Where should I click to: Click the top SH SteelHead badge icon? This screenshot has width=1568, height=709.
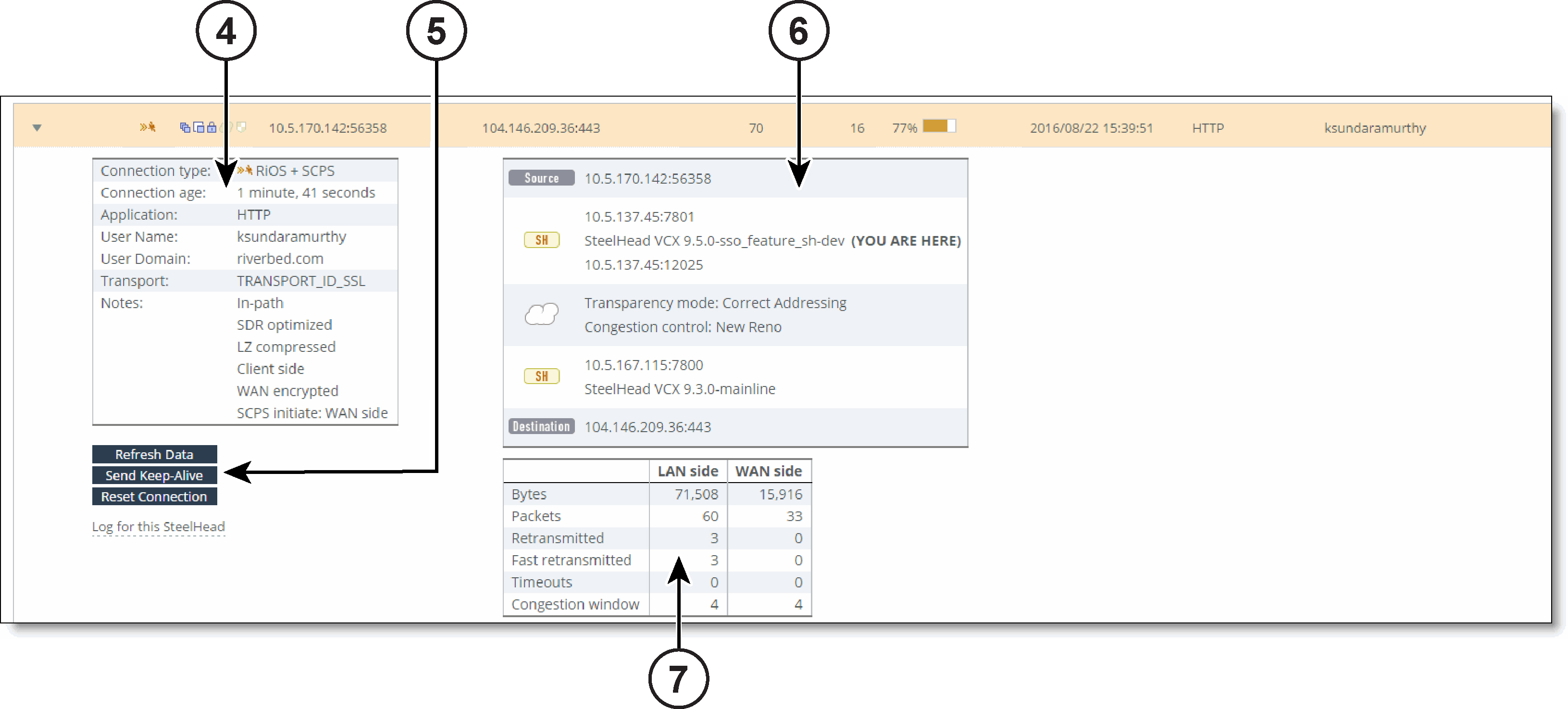541,240
